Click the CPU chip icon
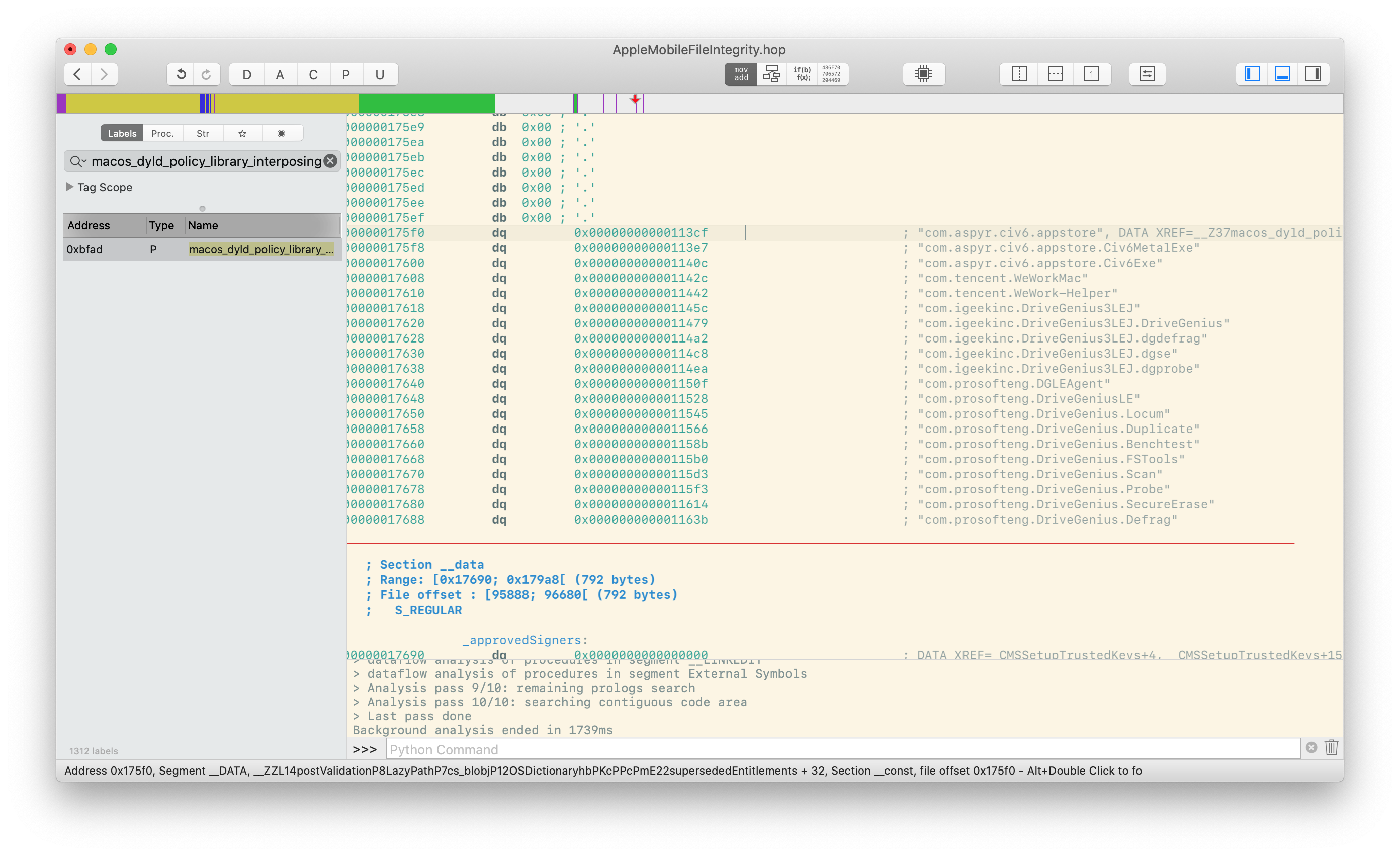This screenshot has height=856, width=1400. click(x=924, y=74)
